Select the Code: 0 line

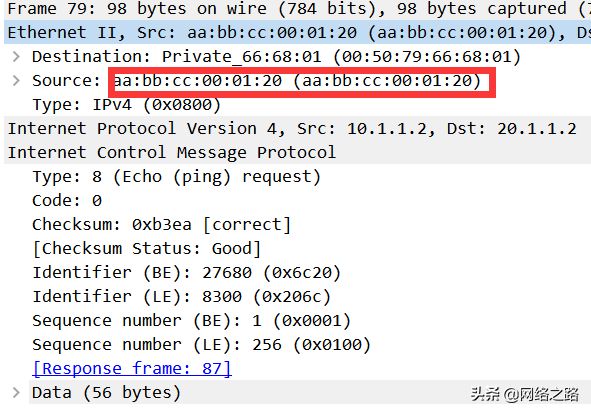tap(67, 201)
